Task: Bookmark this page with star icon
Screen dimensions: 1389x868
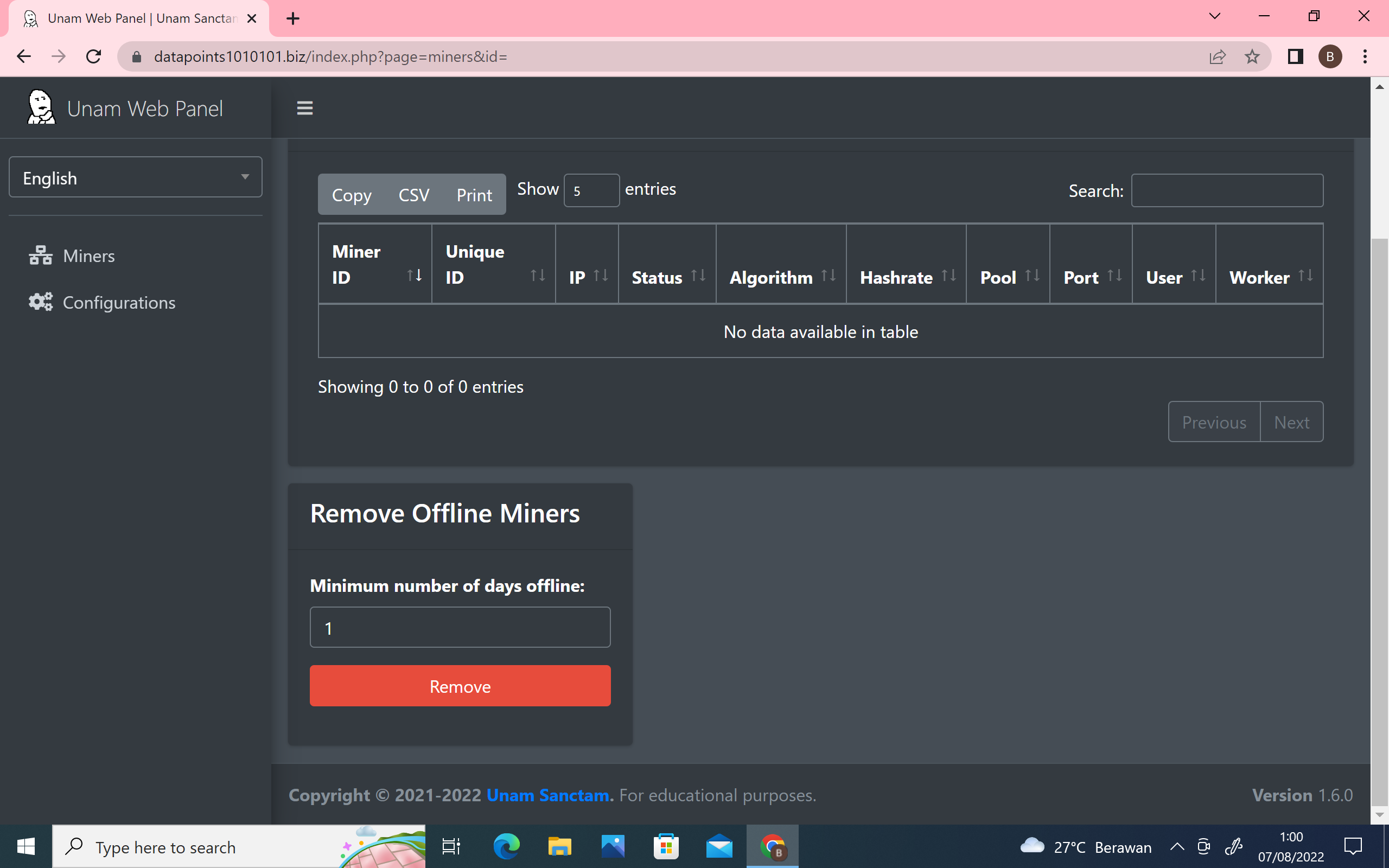Action: 1252,56
